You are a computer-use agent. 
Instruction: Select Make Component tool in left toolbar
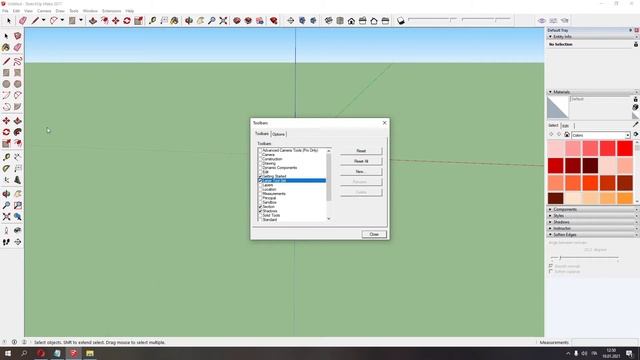point(18,36)
